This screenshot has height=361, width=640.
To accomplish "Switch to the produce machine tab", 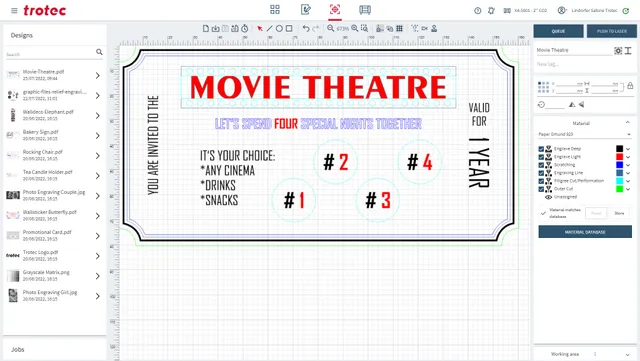I will coord(365,9).
